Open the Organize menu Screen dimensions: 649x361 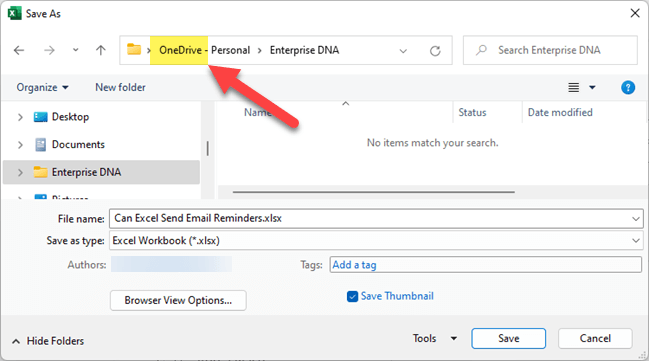(x=42, y=87)
